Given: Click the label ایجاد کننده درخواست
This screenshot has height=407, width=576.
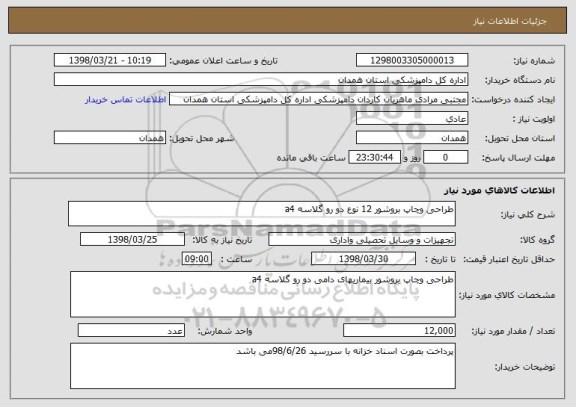Looking at the screenshot, I should (514, 100).
